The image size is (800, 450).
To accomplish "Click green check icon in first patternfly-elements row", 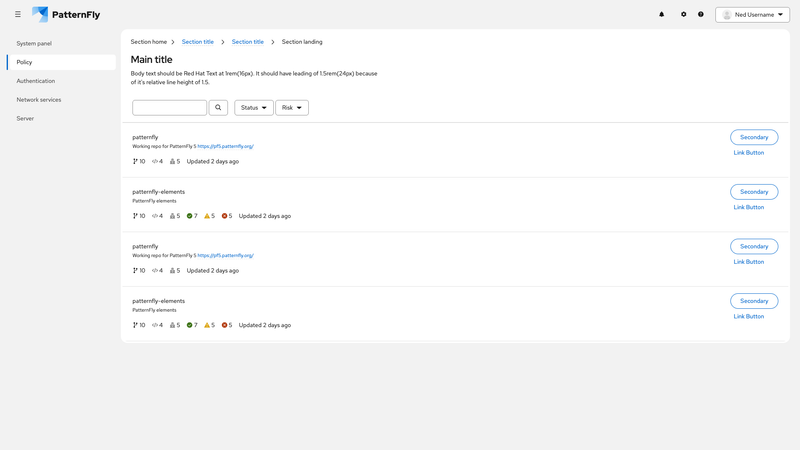I will (189, 216).
